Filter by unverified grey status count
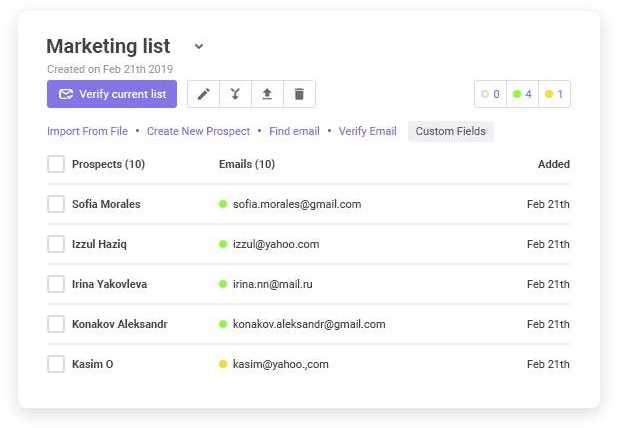This screenshot has width=618, height=428. [x=490, y=94]
